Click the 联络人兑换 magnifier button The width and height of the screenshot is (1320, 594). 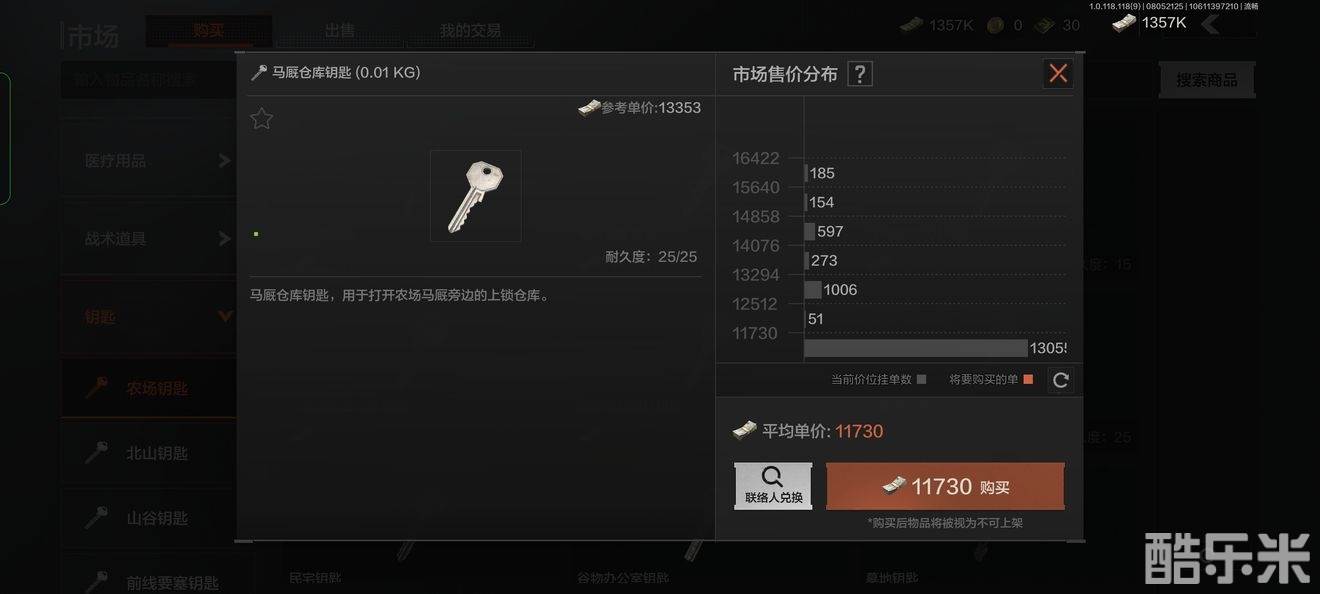[x=773, y=486]
